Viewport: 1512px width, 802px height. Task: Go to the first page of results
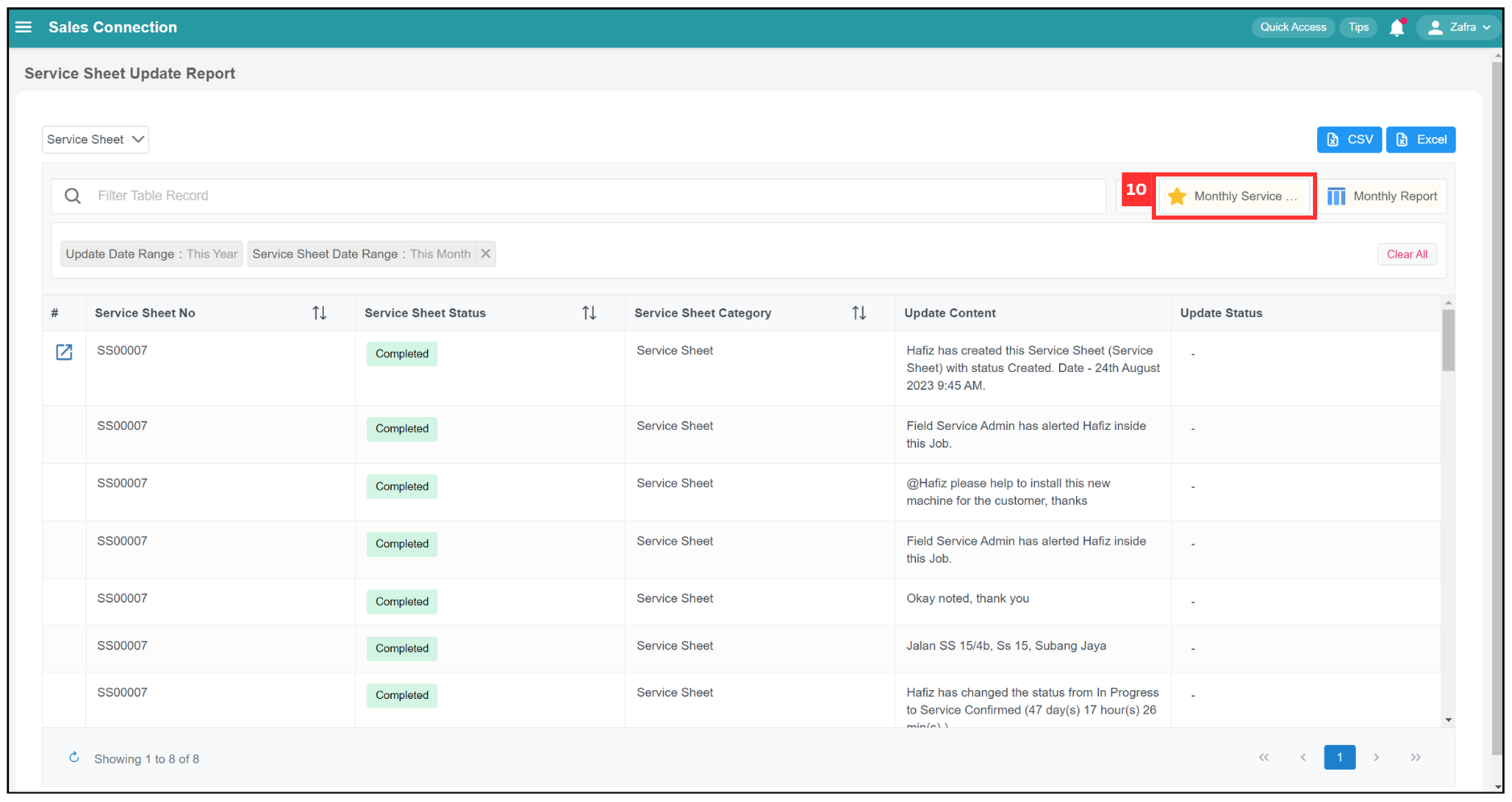click(x=1264, y=758)
